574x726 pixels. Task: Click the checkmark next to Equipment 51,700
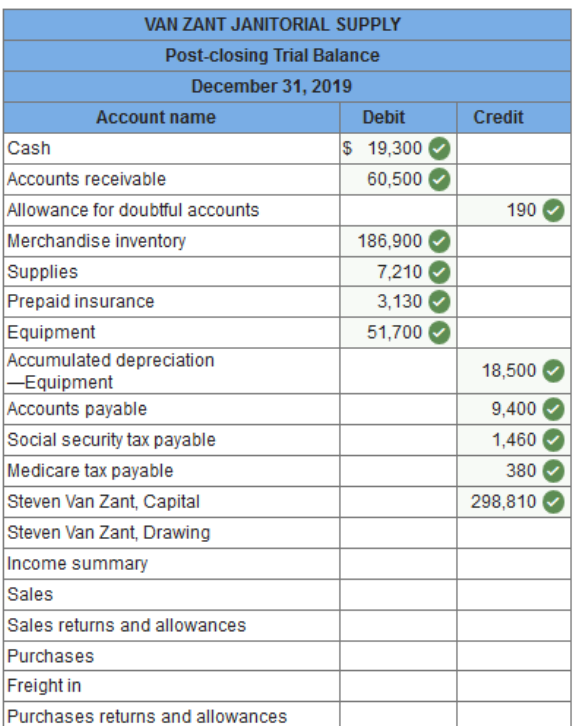pos(439,333)
